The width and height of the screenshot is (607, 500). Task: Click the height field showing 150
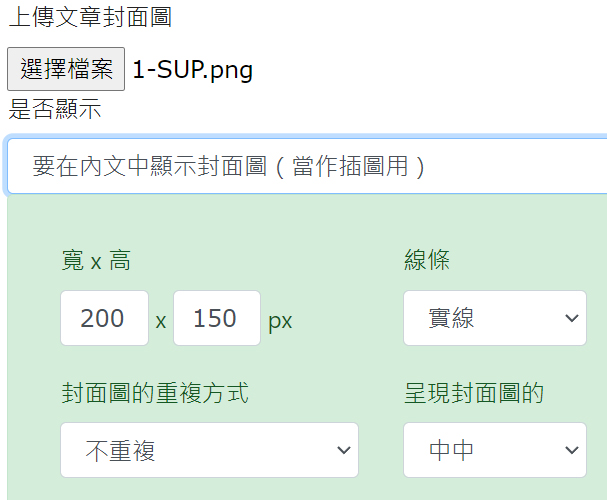pos(217,319)
